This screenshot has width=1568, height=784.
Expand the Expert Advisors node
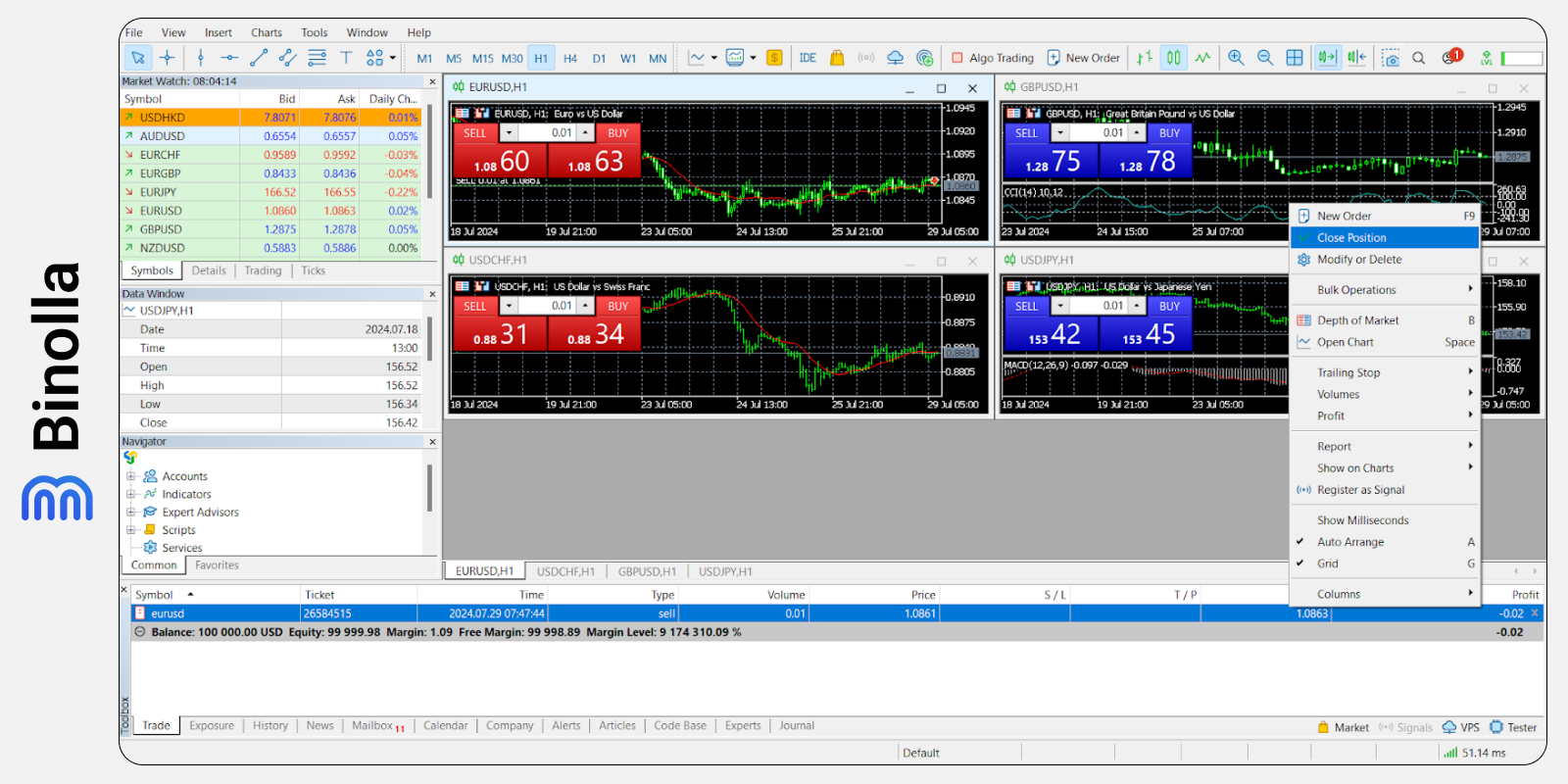point(130,512)
